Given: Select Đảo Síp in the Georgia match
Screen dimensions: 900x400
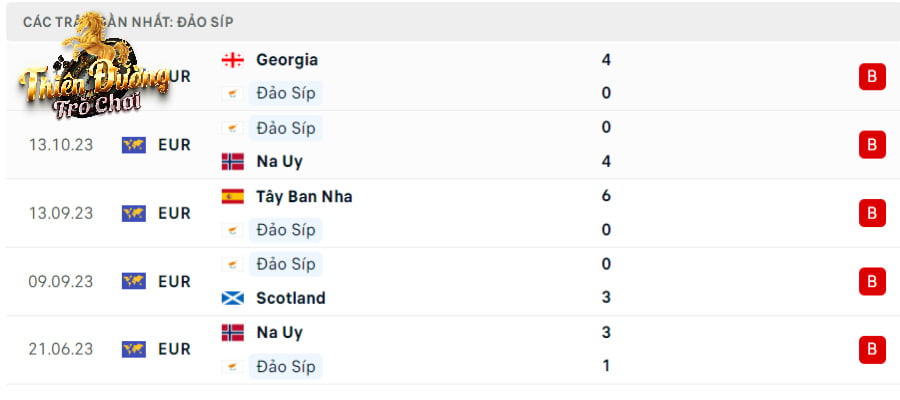Looking at the screenshot, I should tap(286, 94).
